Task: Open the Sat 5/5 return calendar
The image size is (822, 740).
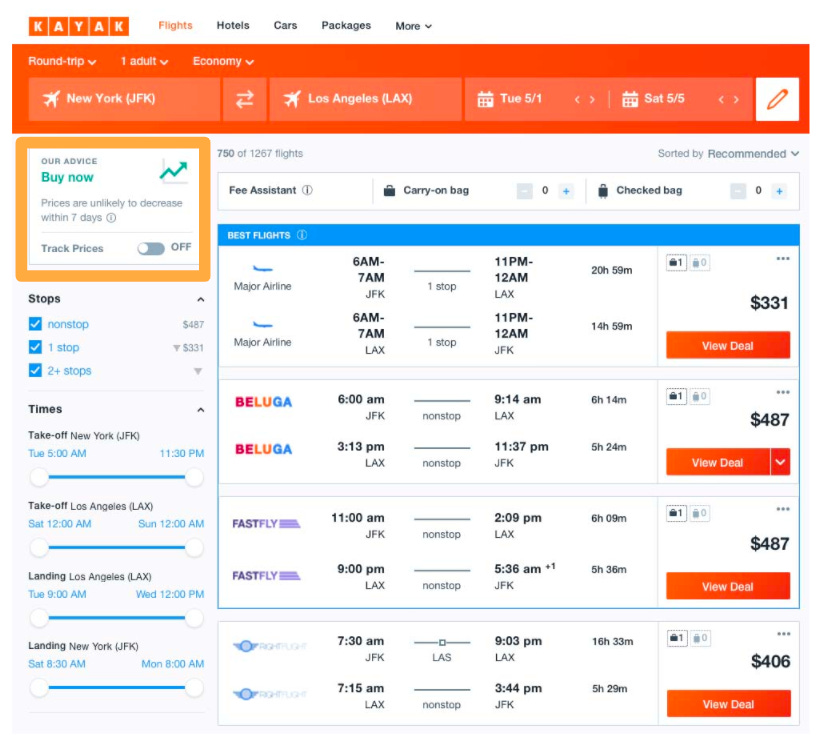Action: pos(653,99)
